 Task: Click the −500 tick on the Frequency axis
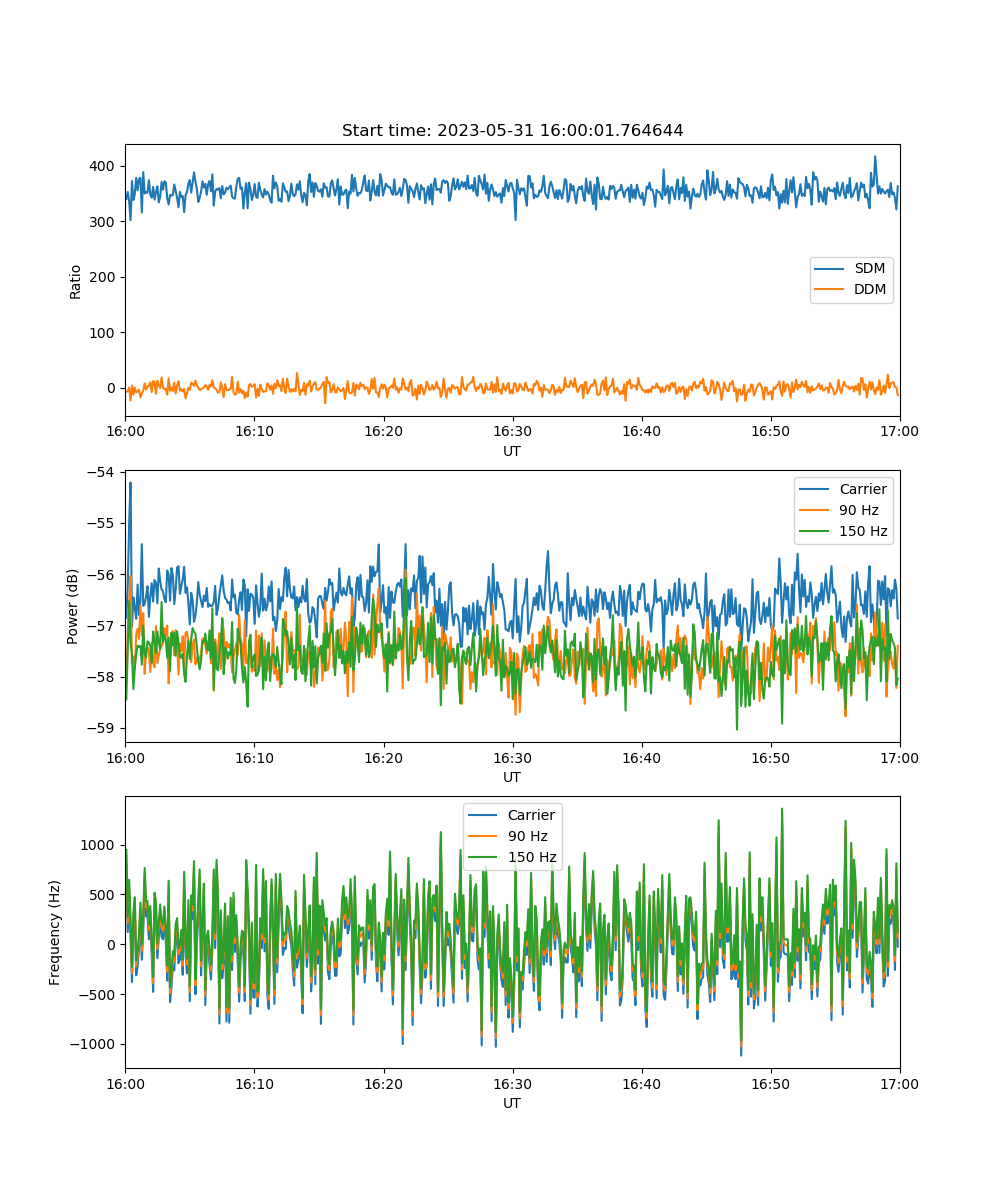96,994
